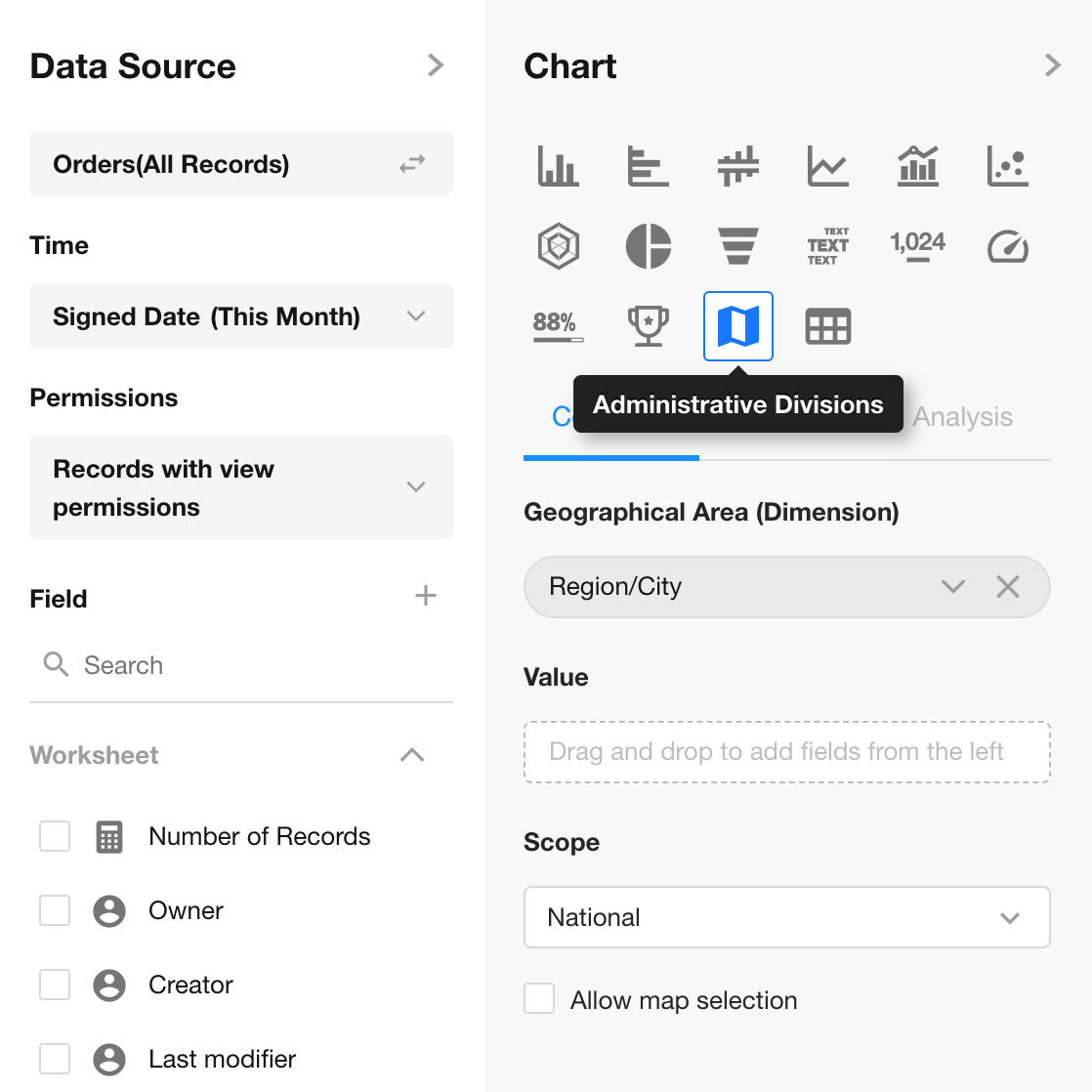Switch to the Analysis tab

coord(962,417)
